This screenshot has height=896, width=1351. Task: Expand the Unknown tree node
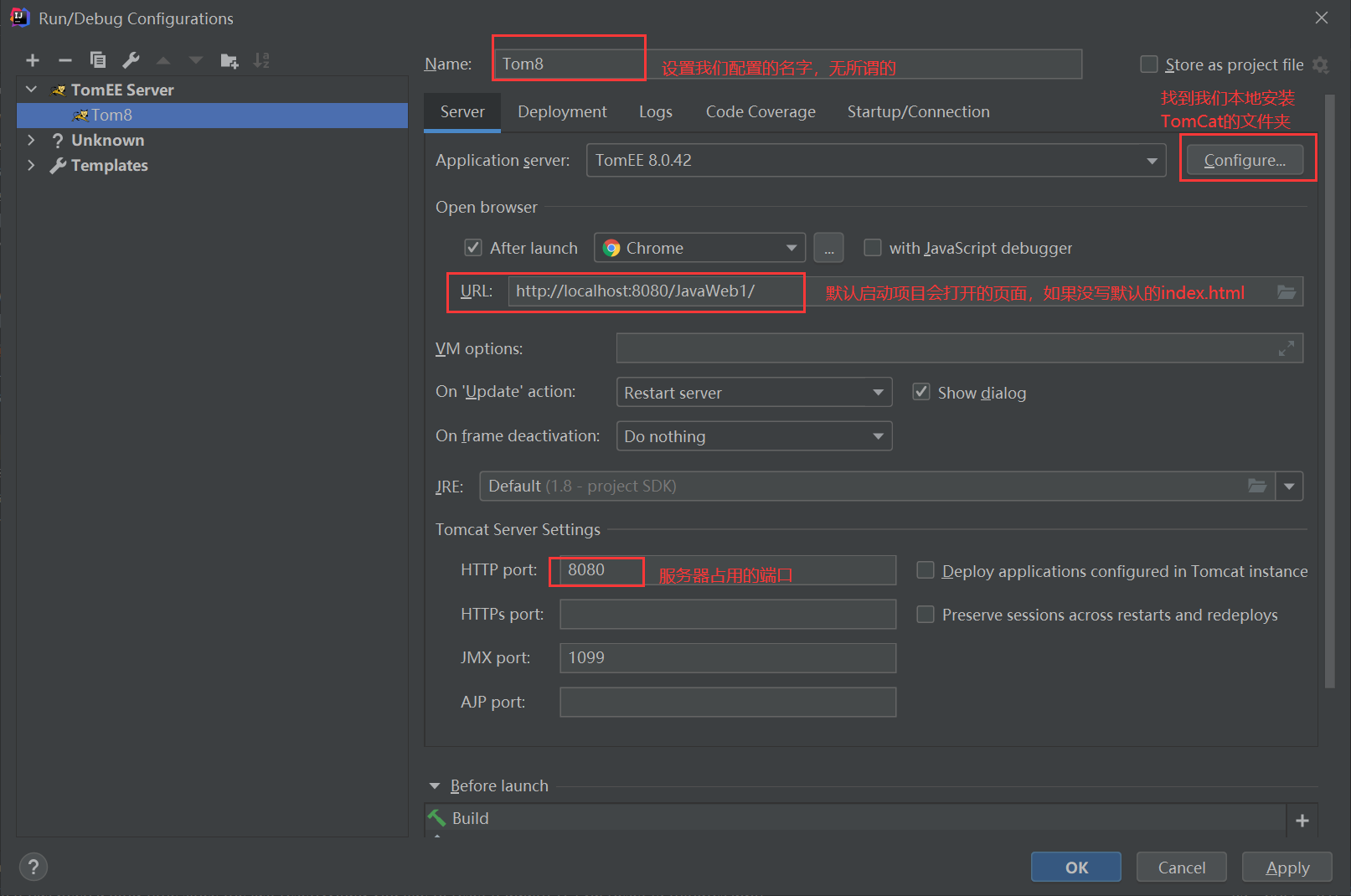(32, 140)
